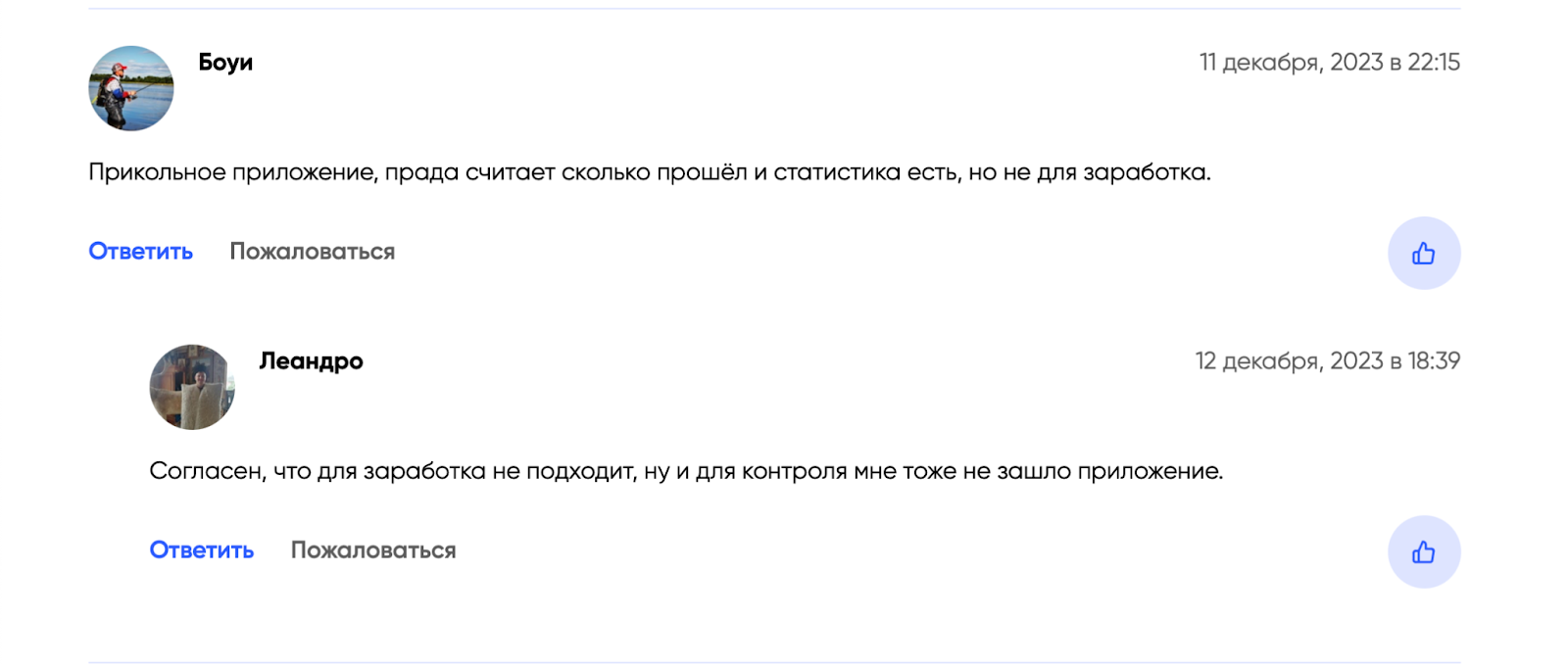
Task: Click the final word заработка in Боуи's comment
Action: click(x=1147, y=172)
